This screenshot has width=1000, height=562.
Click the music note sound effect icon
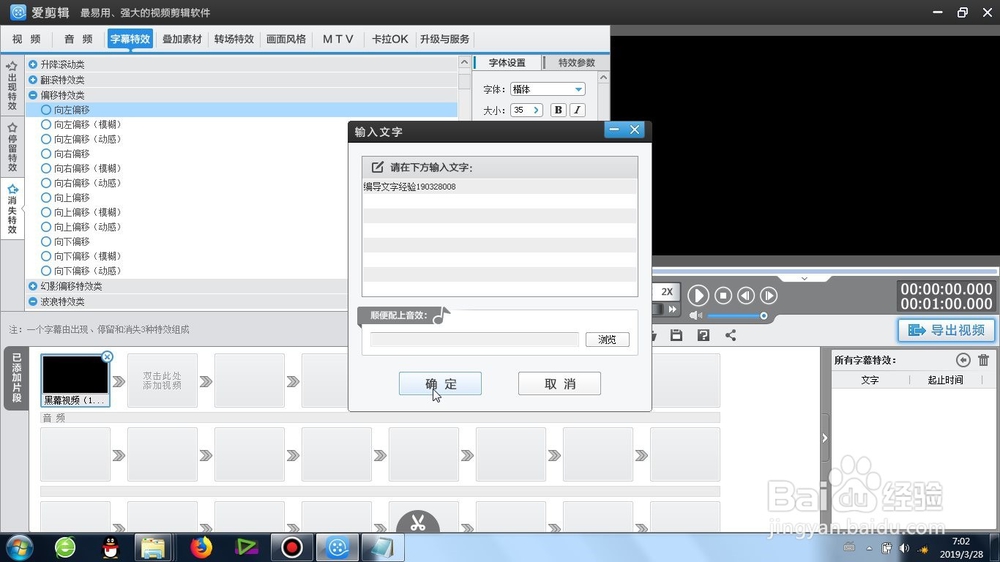(441, 314)
